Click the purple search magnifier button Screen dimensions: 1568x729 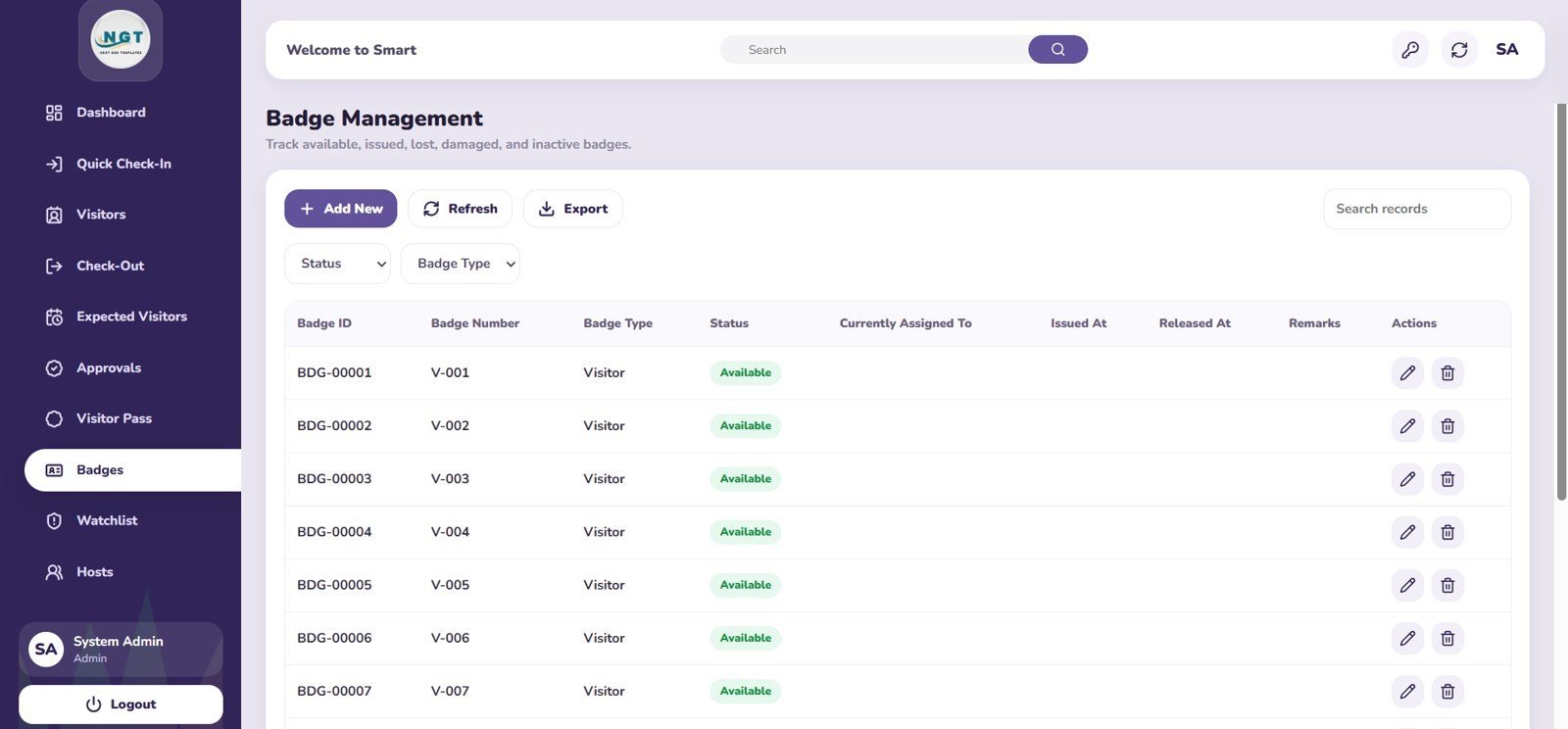[1057, 50]
